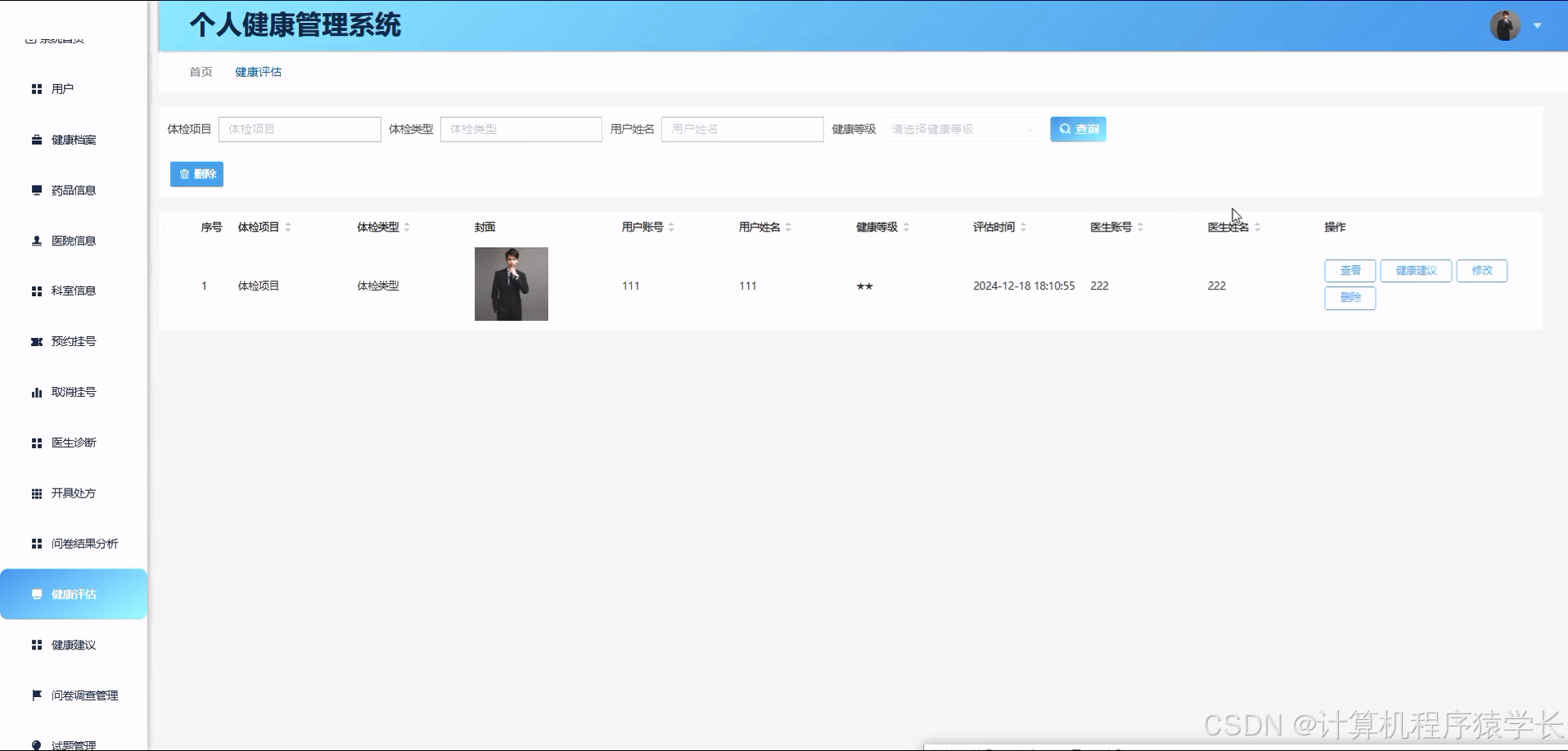Switch to the 首页 tab
The image size is (1568, 751).
200,72
